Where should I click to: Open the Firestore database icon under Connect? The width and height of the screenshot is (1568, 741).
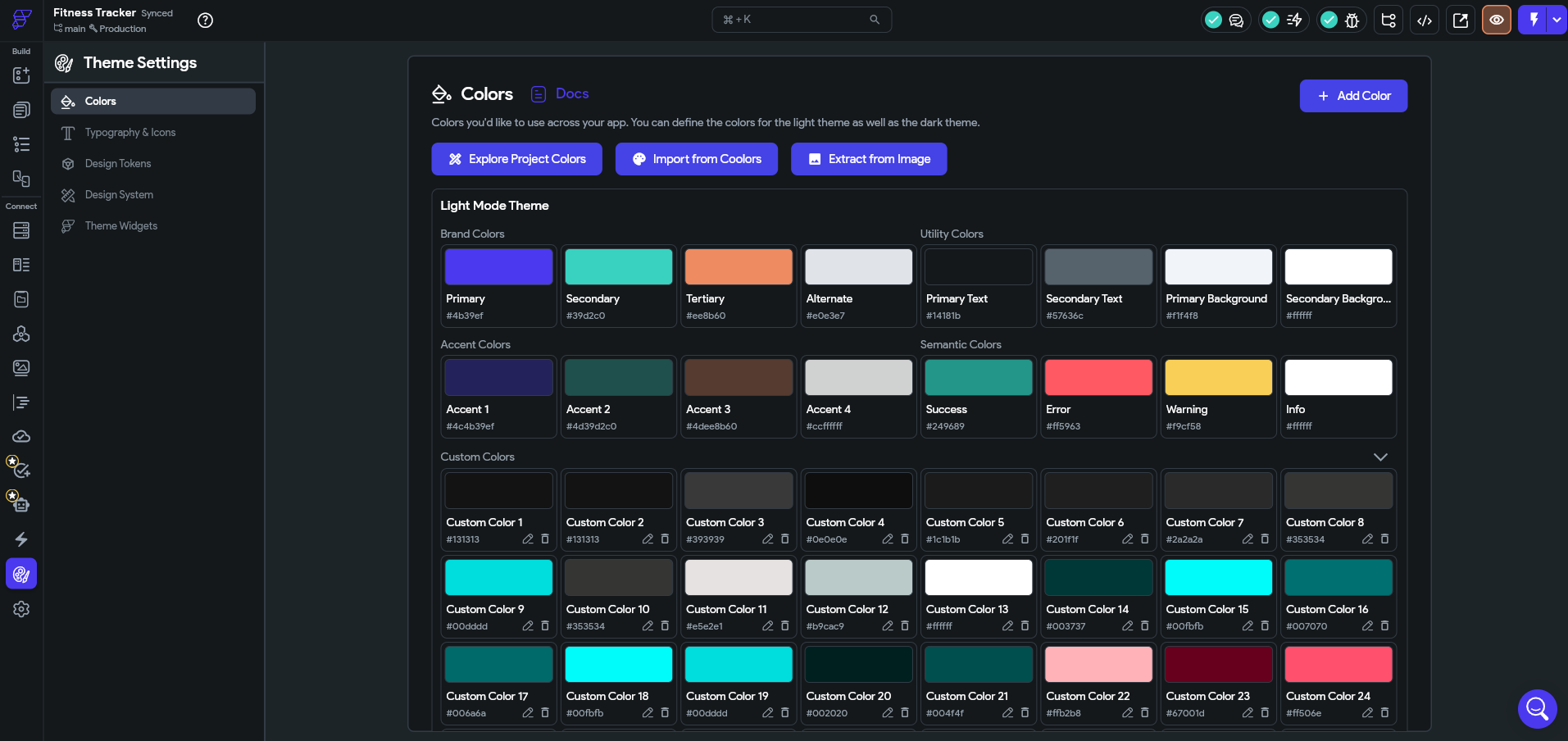[x=21, y=230]
